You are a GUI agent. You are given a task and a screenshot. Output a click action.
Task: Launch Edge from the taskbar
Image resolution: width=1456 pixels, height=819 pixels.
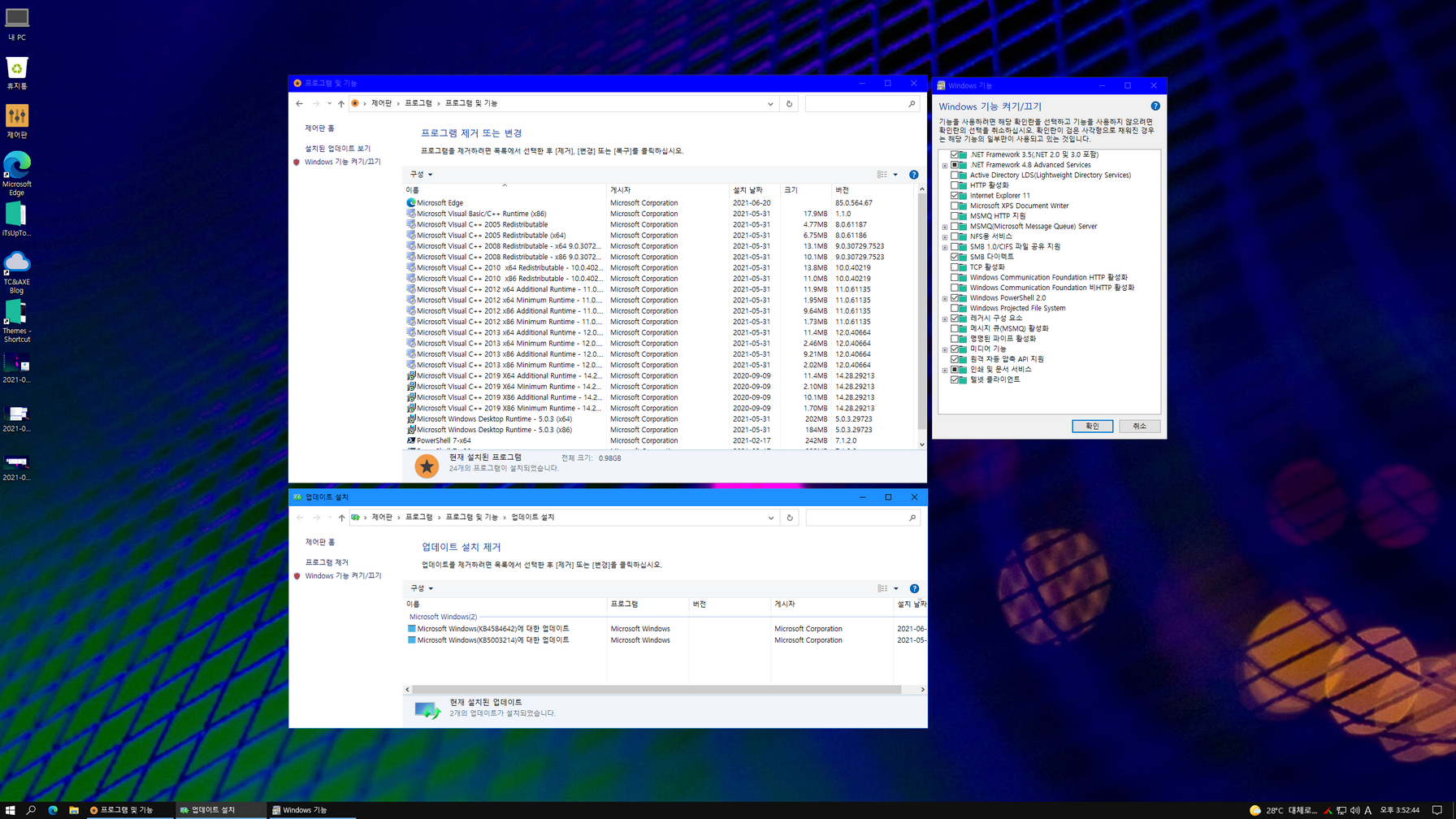(x=53, y=810)
